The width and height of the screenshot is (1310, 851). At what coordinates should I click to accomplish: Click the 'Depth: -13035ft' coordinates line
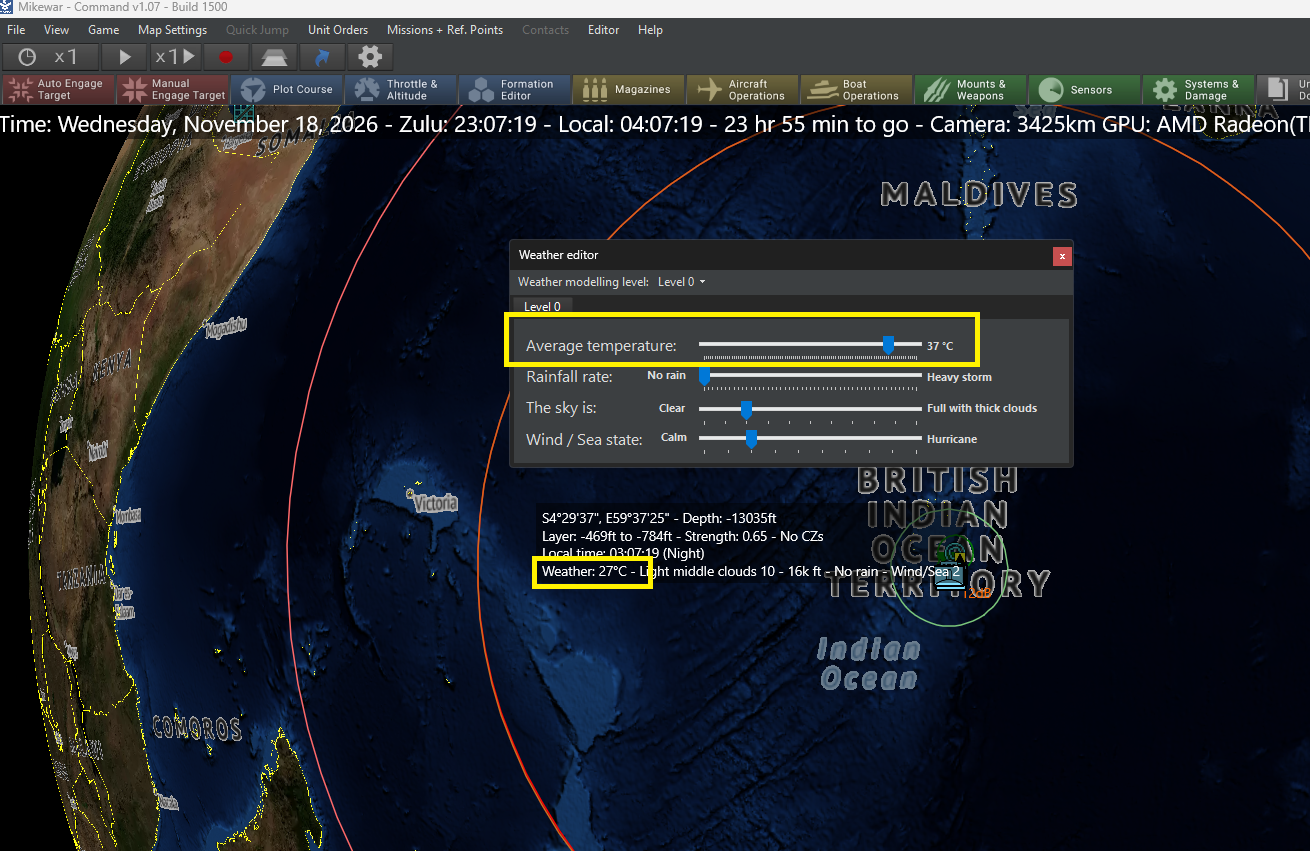click(x=659, y=518)
